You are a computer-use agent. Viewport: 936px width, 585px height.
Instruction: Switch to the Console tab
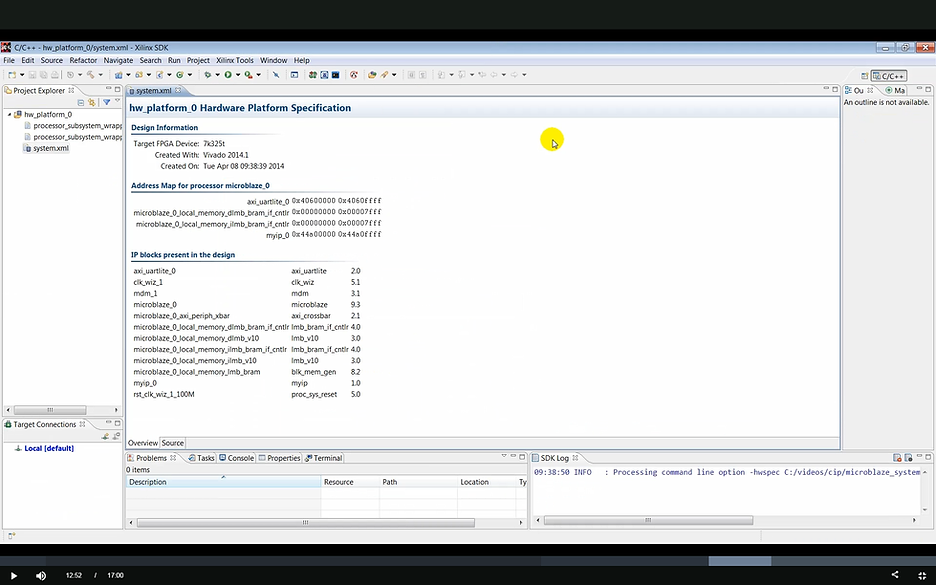tap(238, 458)
